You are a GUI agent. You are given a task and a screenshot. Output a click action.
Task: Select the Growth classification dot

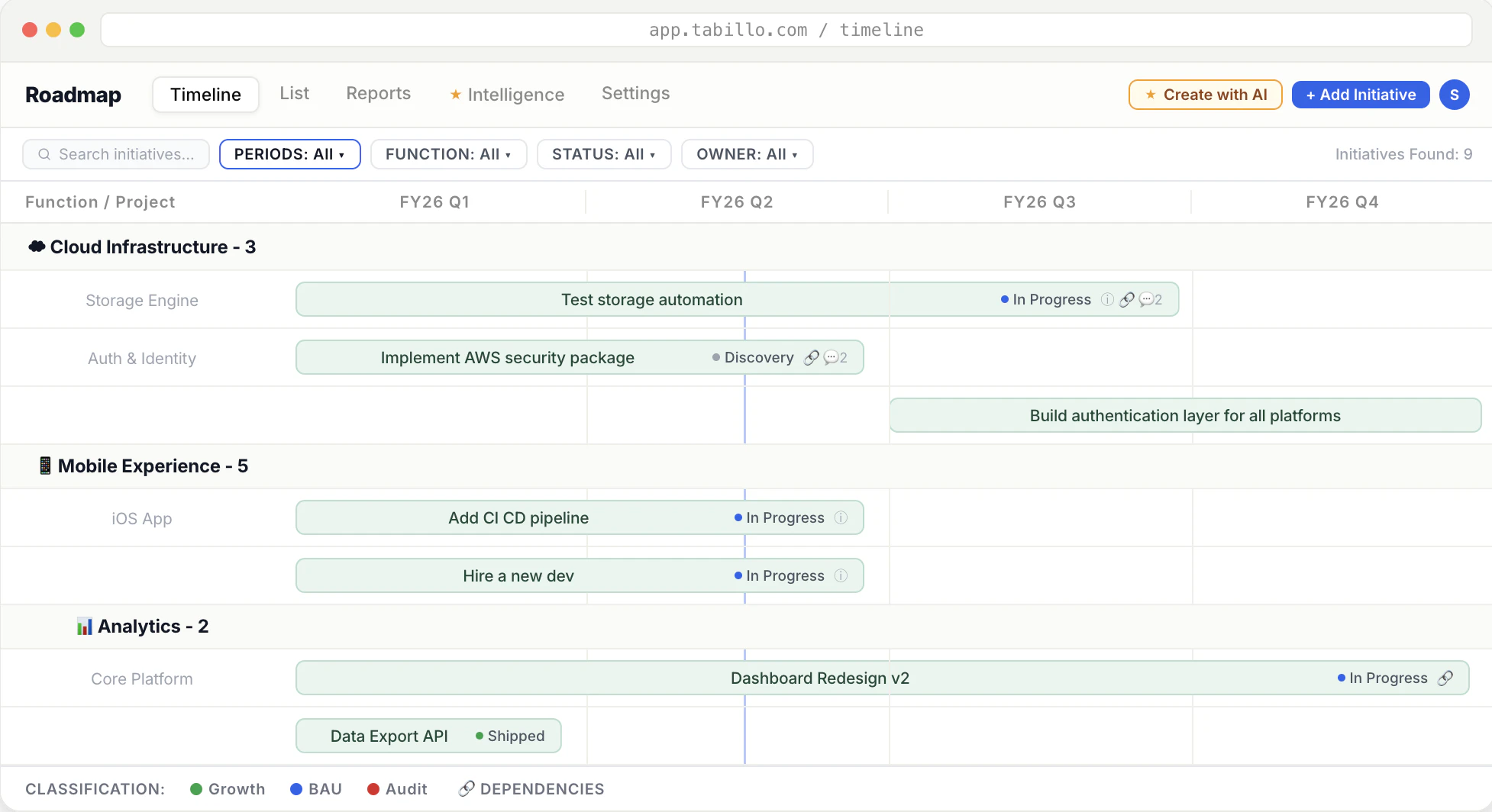tap(195, 788)
